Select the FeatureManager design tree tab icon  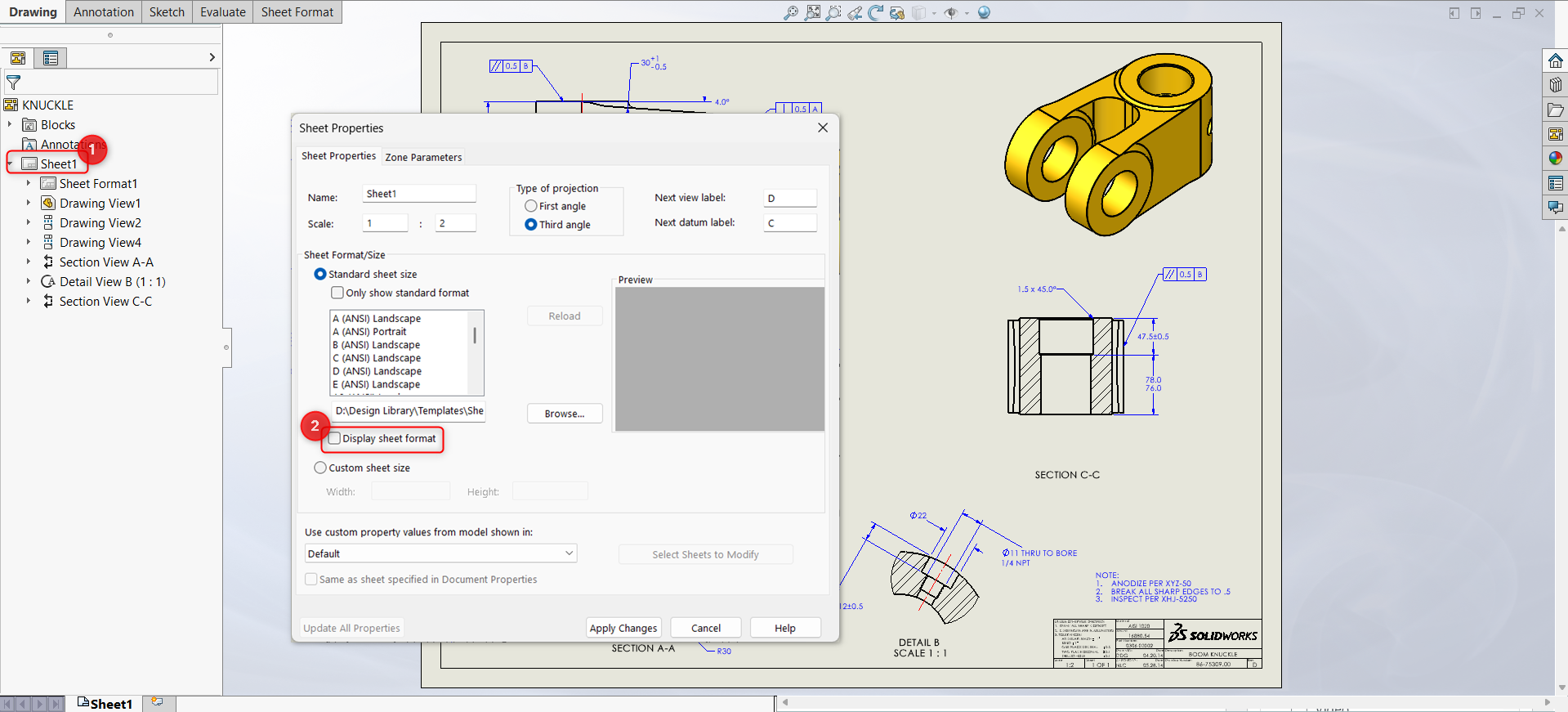click(18, 58)
